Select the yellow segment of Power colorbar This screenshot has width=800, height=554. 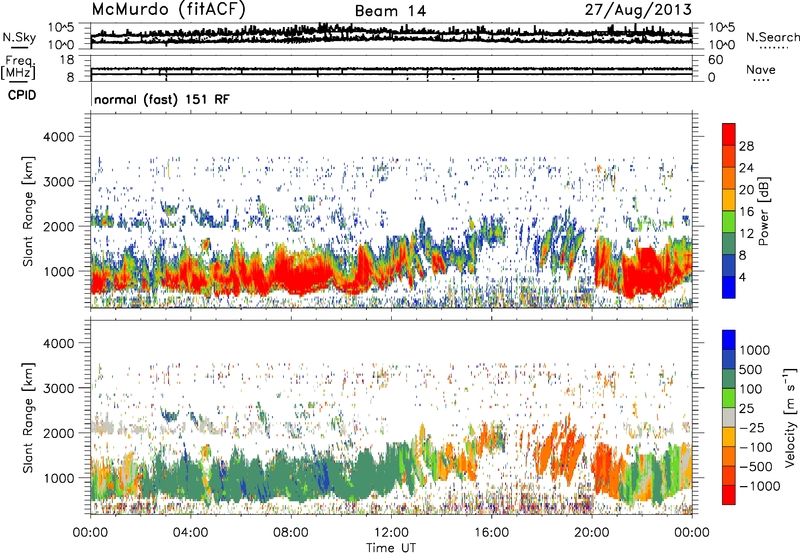729,201
